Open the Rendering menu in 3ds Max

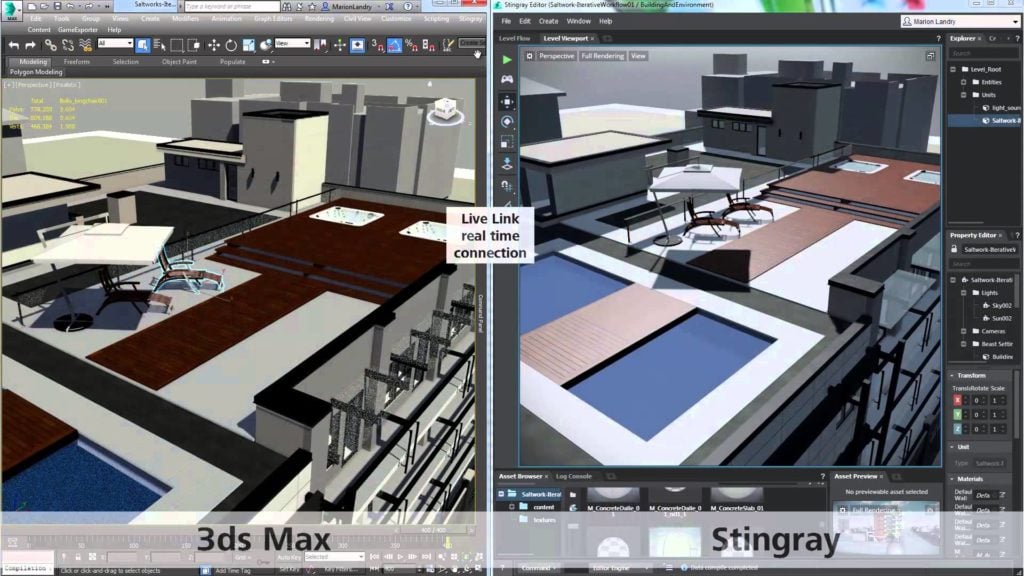pyautogui.click(x=319, y=19)
